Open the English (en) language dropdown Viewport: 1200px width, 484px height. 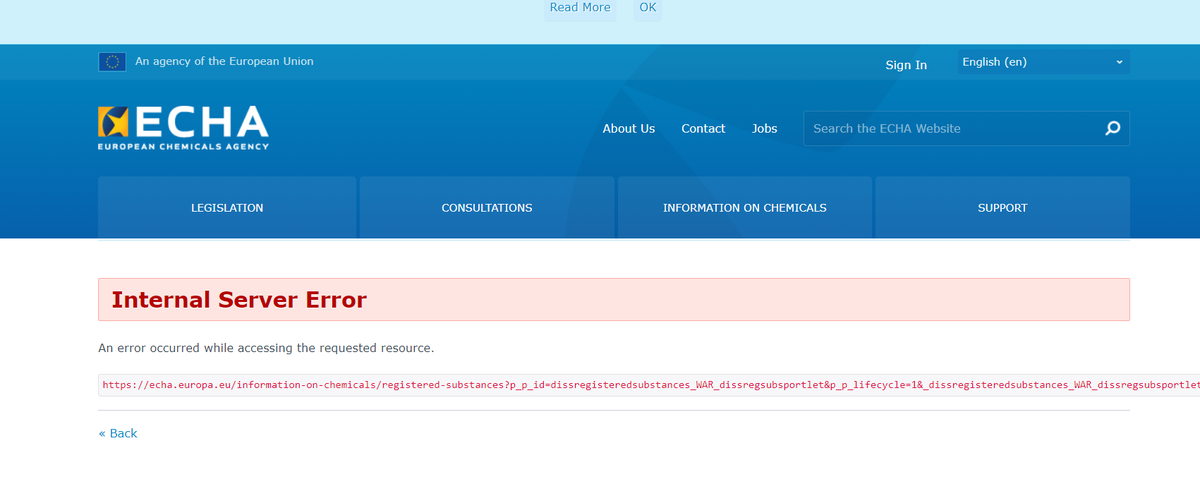coord(1043,62)
